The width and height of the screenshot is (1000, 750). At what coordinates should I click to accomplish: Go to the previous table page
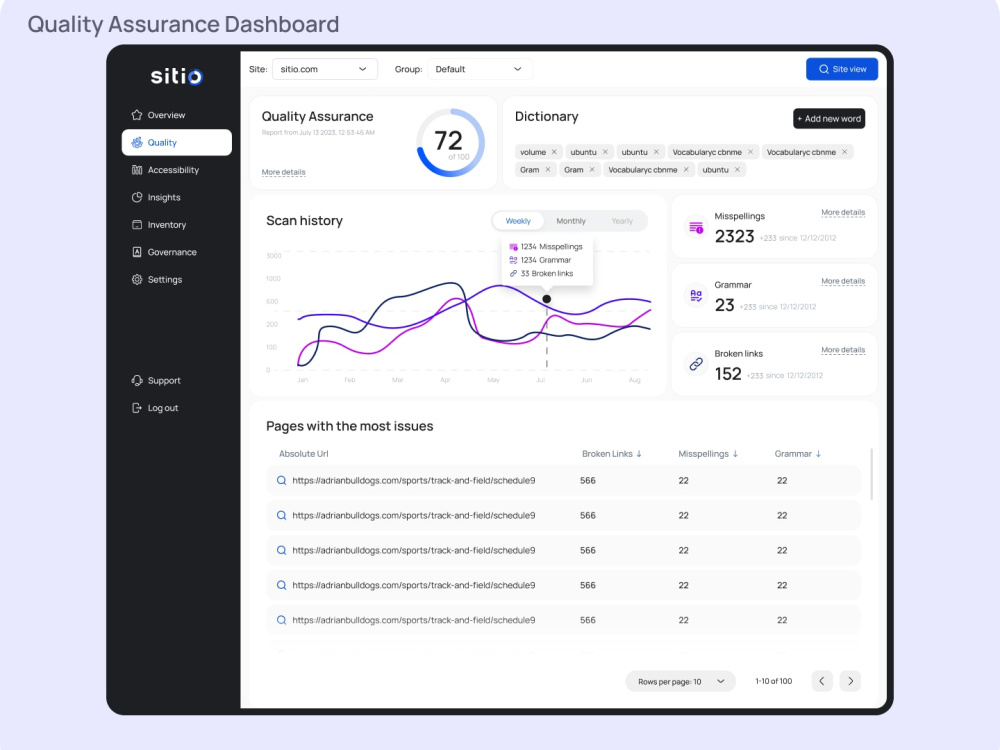(822, 681)
